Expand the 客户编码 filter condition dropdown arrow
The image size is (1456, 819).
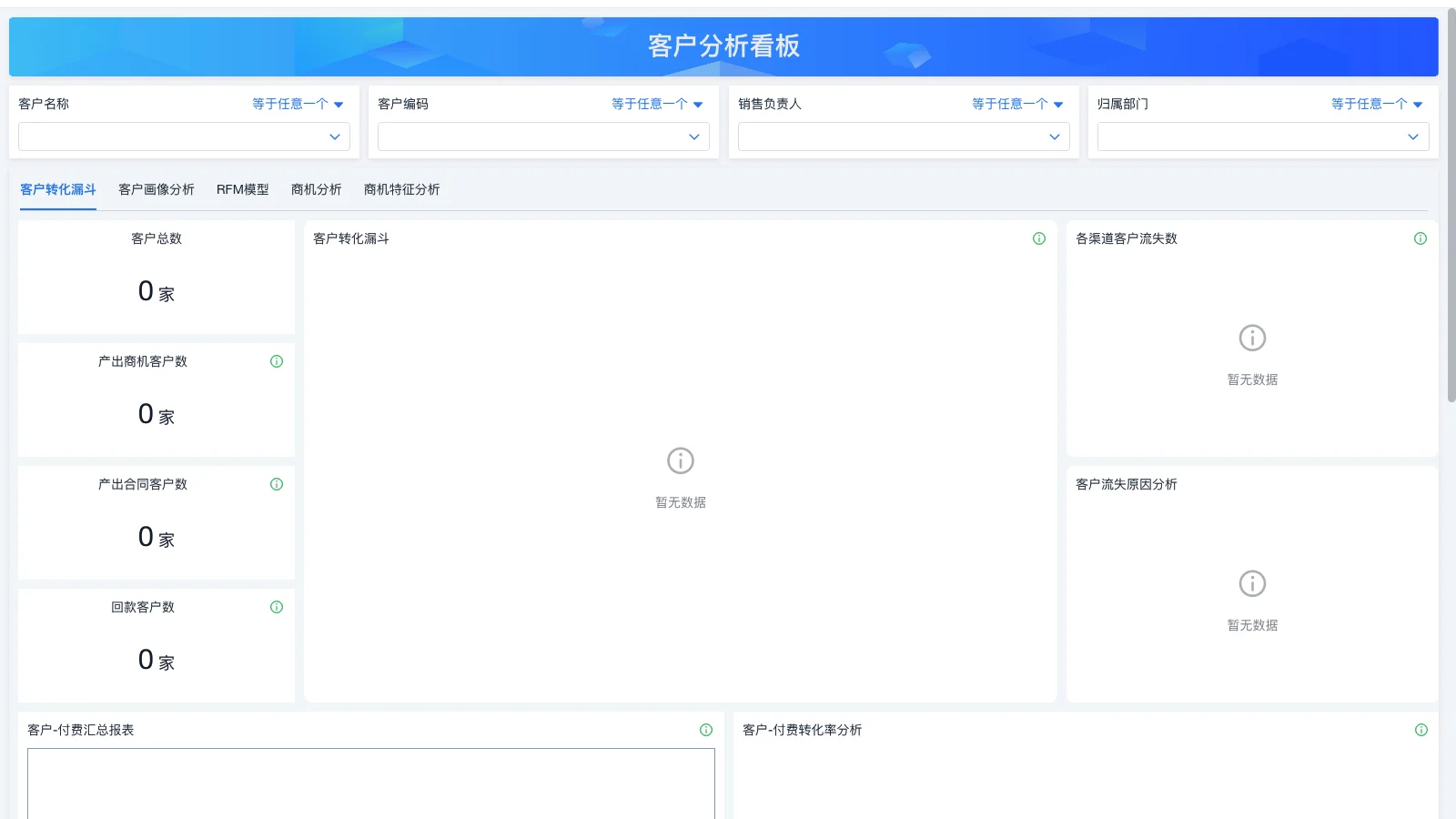click(699, 104)
